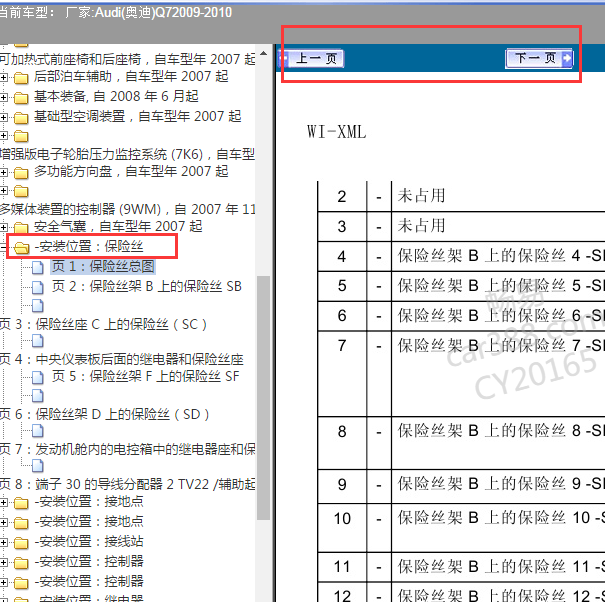Click open-folder icon of 安装位置：保险丝
The height and width of the screenshot is (602, 605).
tap(22, 247)
